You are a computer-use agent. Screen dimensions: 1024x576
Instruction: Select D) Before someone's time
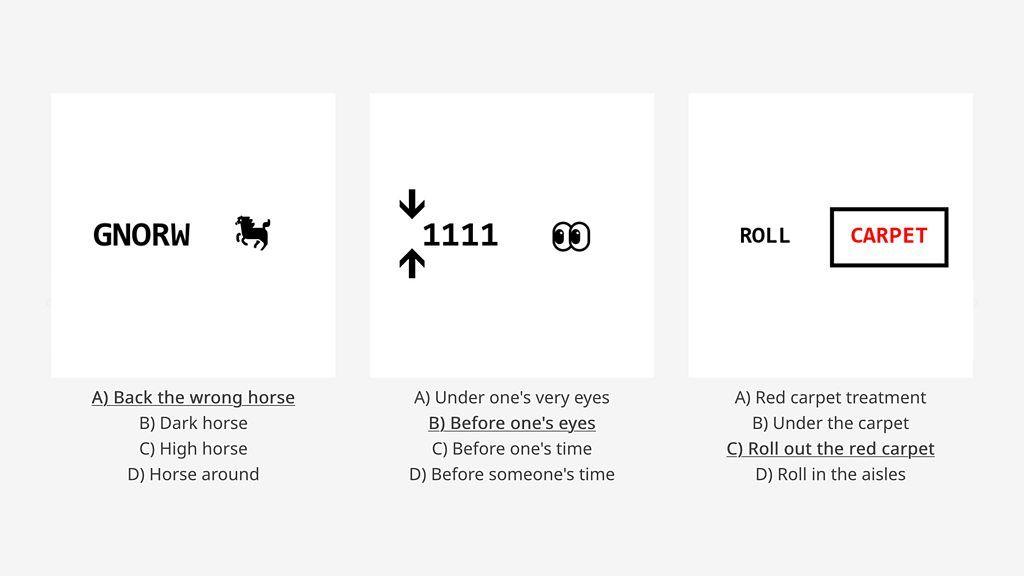point(512,474)
